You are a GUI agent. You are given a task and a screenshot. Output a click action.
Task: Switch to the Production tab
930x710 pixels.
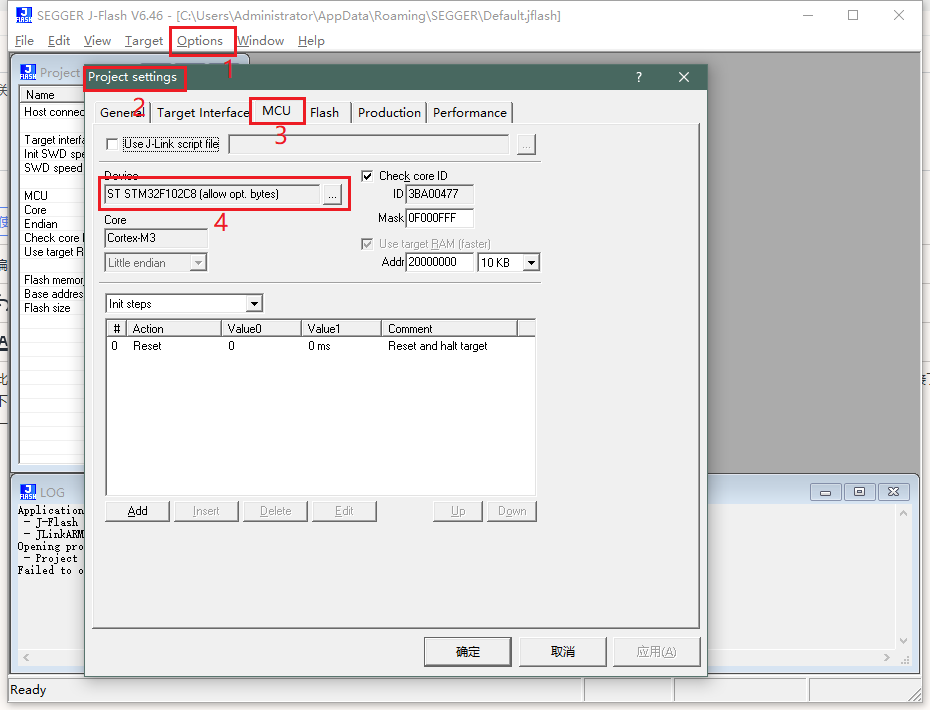coord(389,113)
